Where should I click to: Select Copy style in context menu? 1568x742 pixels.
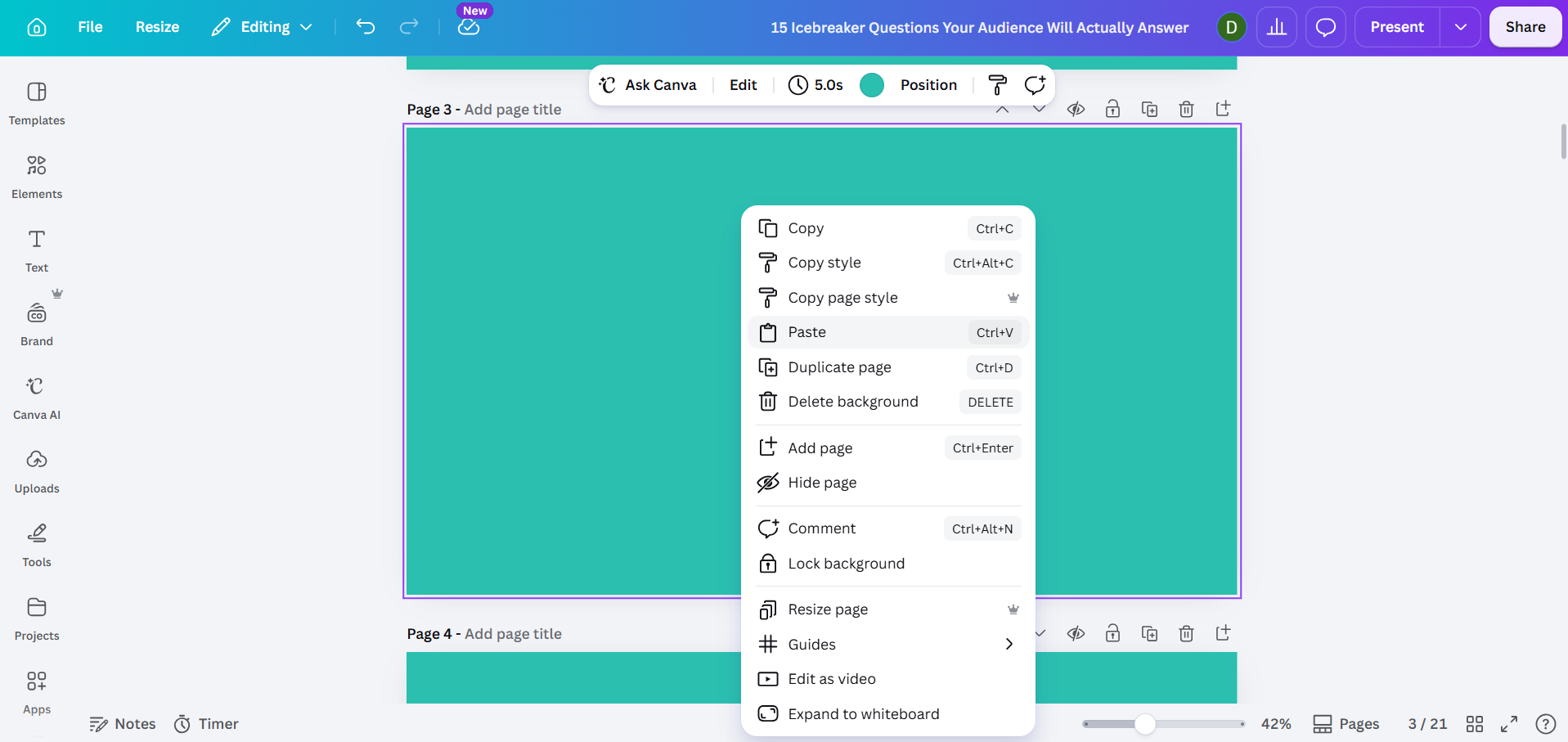[888, 263]
